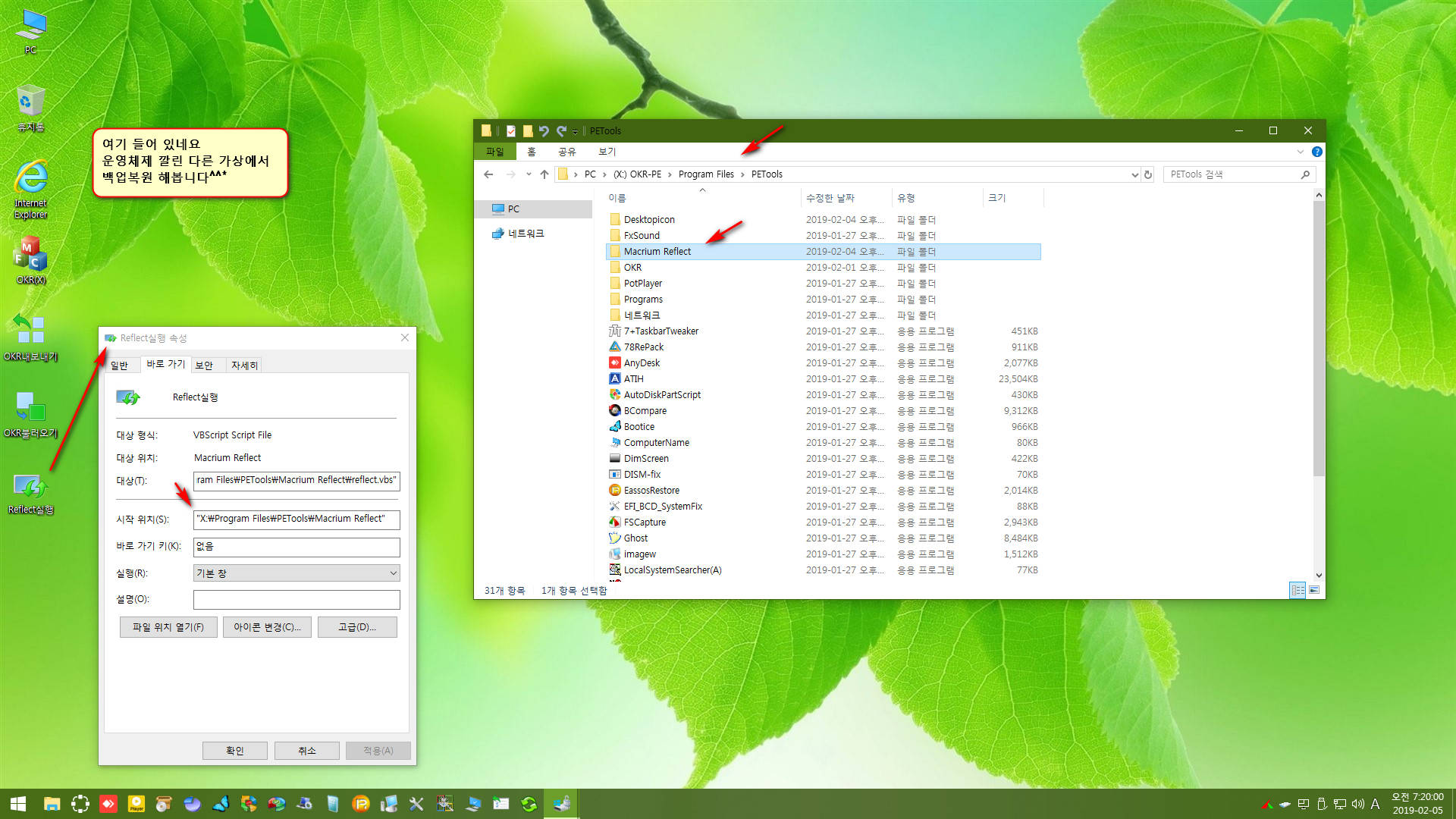This screenshot has height=819, width=1456.
Task: Click the Program Files breadcrumb segment
Action: 706,174
